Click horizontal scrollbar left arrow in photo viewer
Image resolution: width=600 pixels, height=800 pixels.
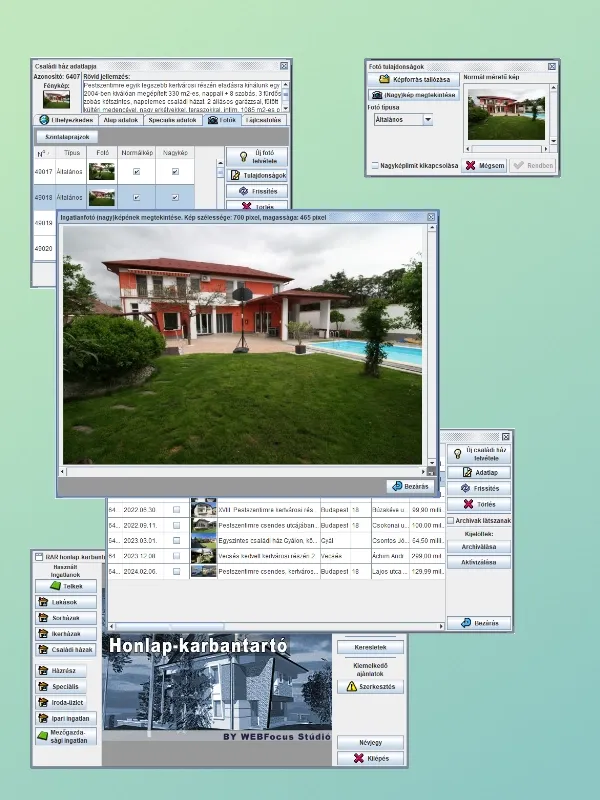coord(62,471)
